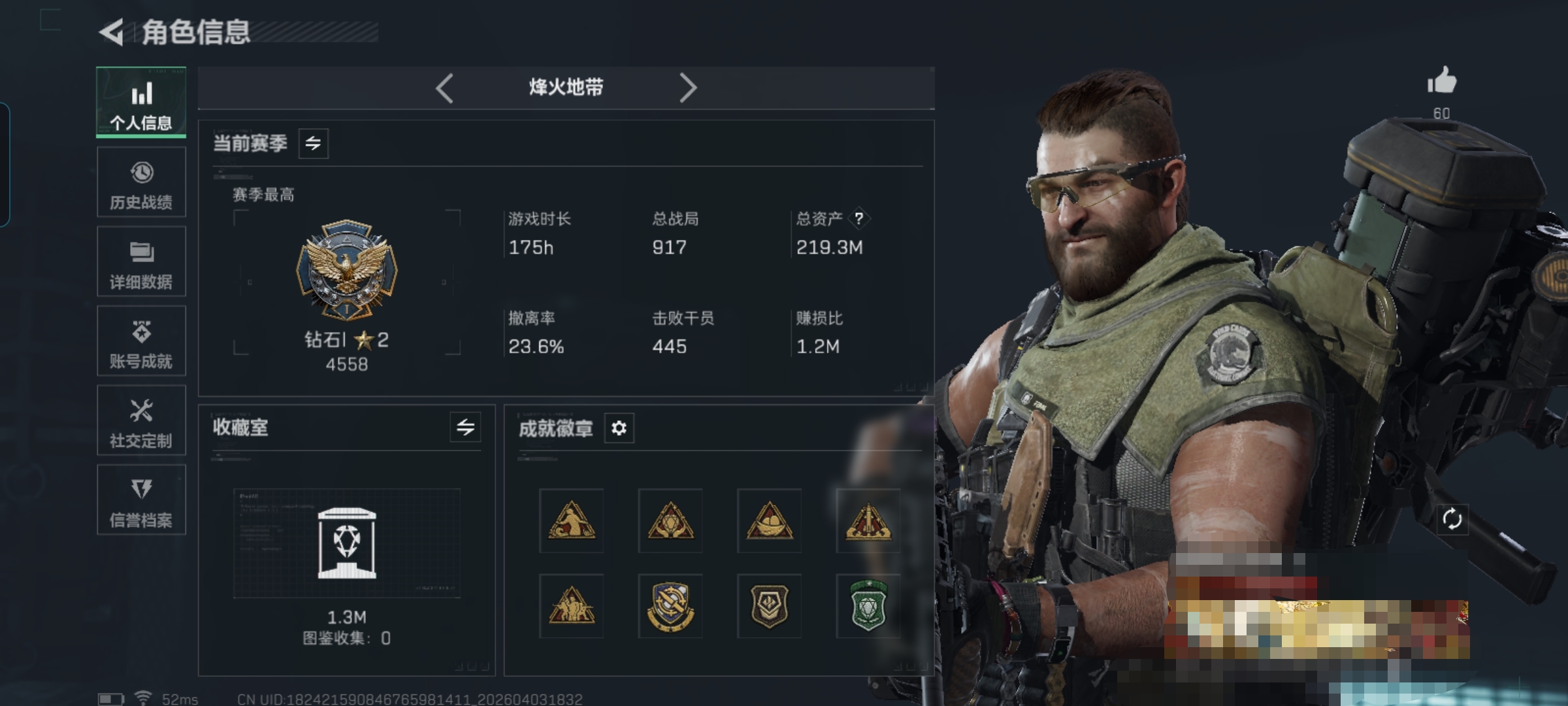Viewport: 1568px width, 706px height.
Task: Select the blue crossed-tools shield badge
Action: tap(670, 606)
